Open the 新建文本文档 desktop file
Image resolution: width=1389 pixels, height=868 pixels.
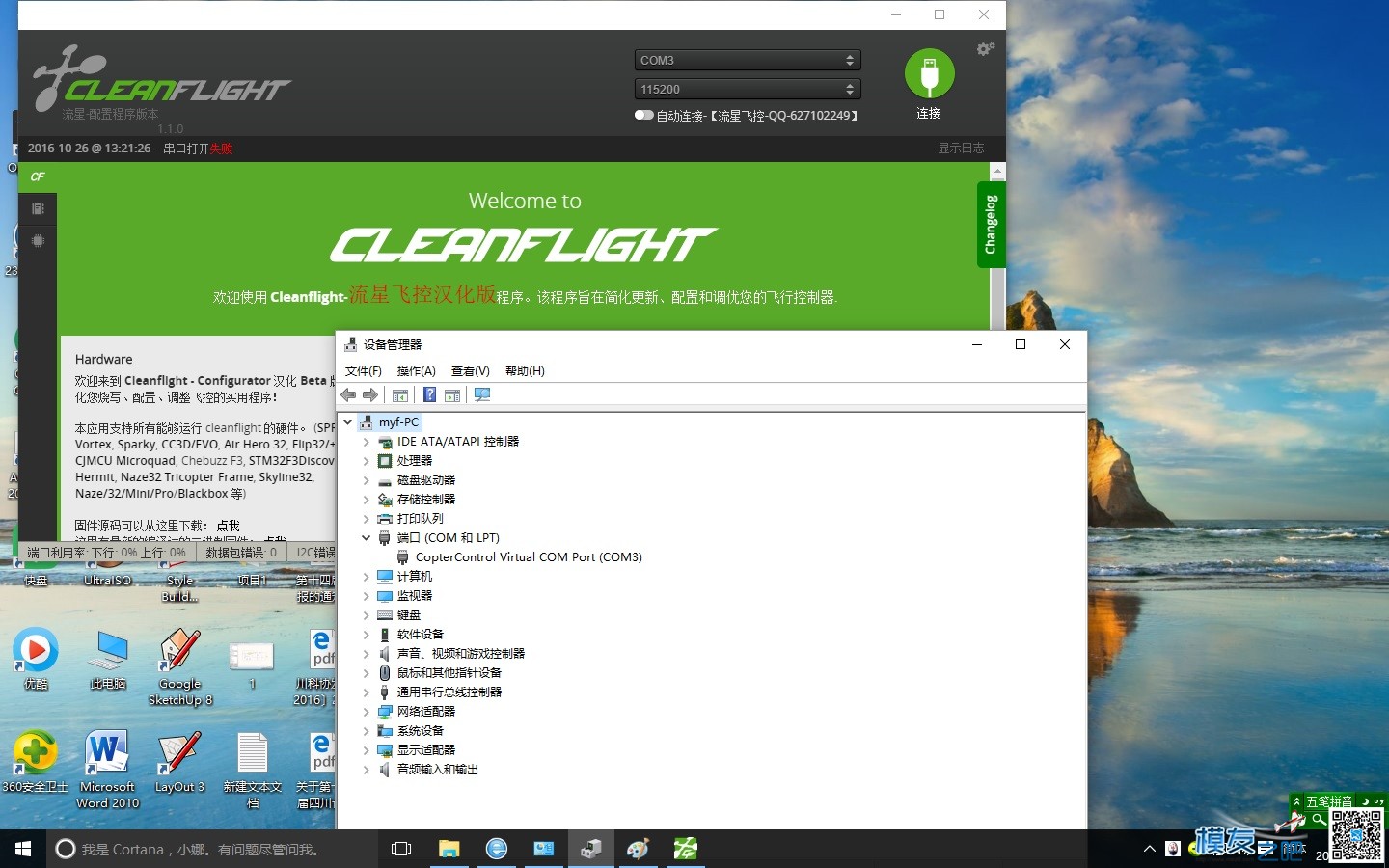(253, 770)
